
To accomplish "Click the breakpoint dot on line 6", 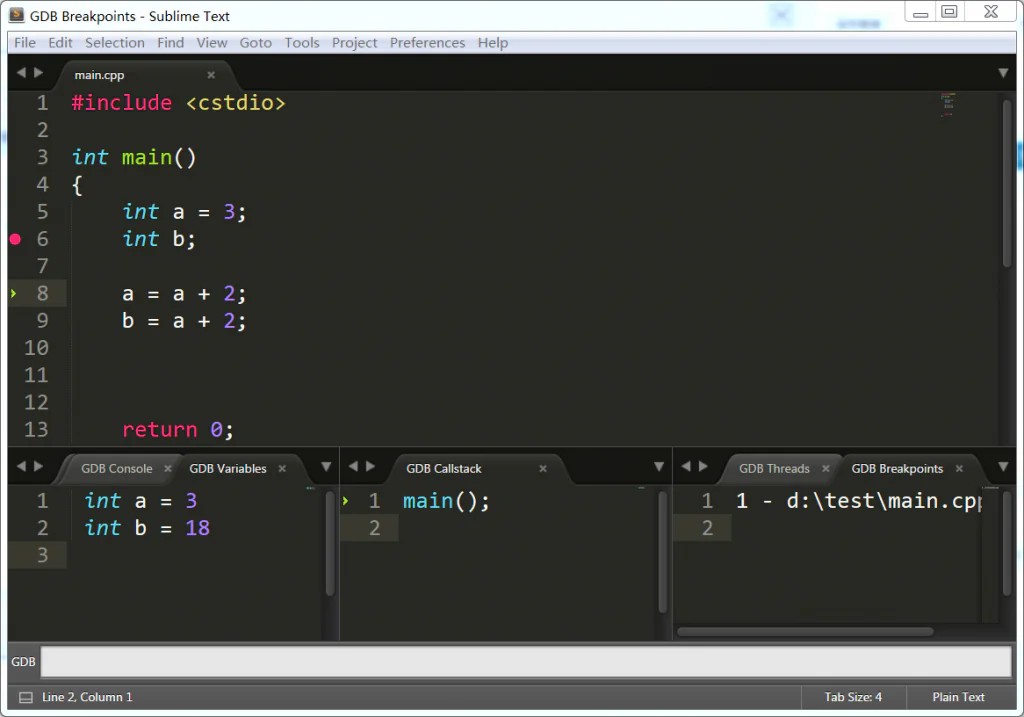I will [15, 239].
